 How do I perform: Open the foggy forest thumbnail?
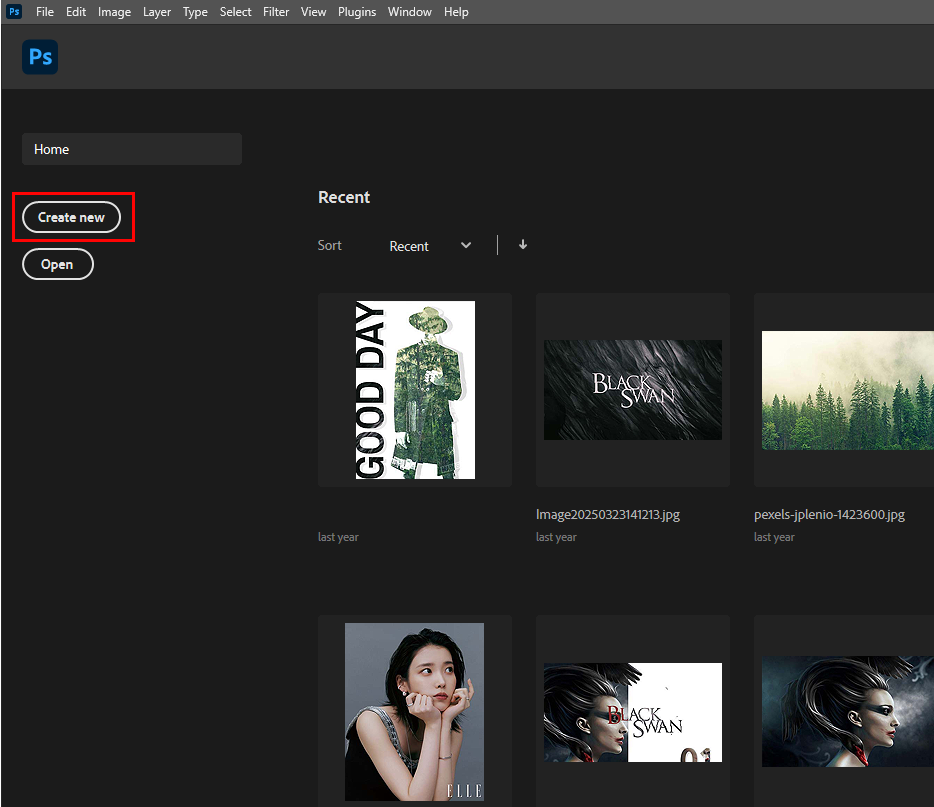point(848,390)
